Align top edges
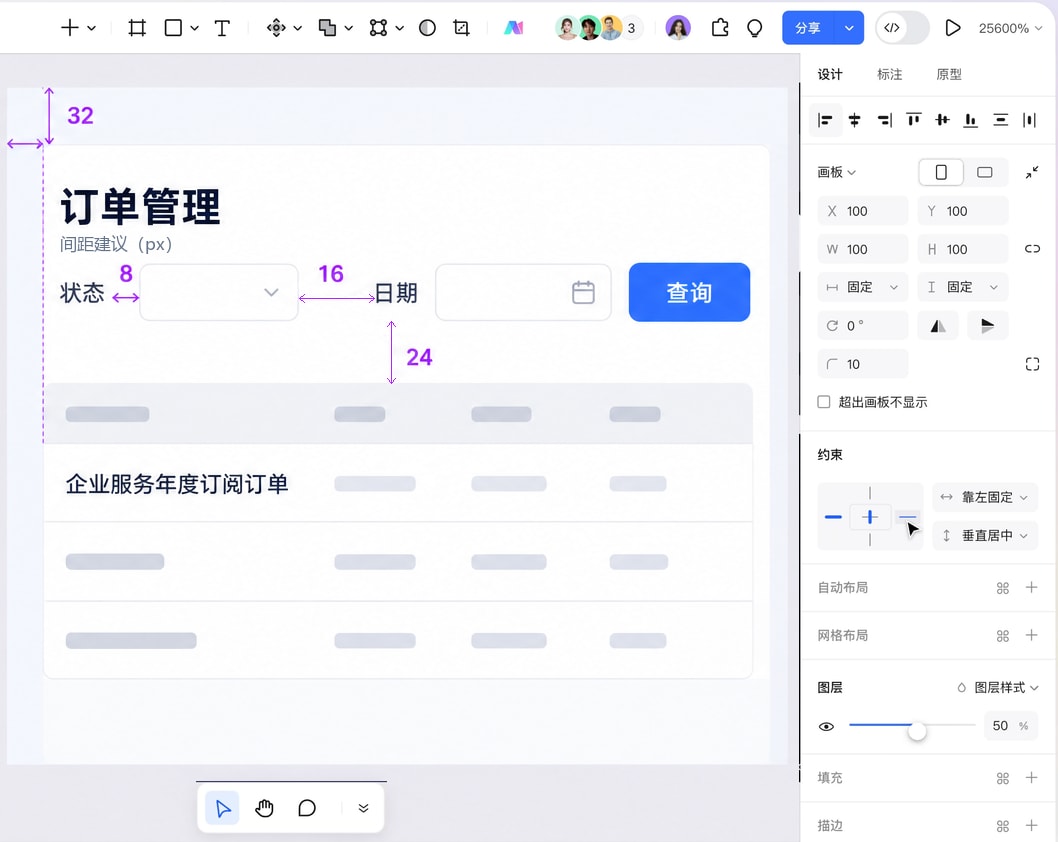The height and width of the screenshot is (842, 1058). point(914,120)
